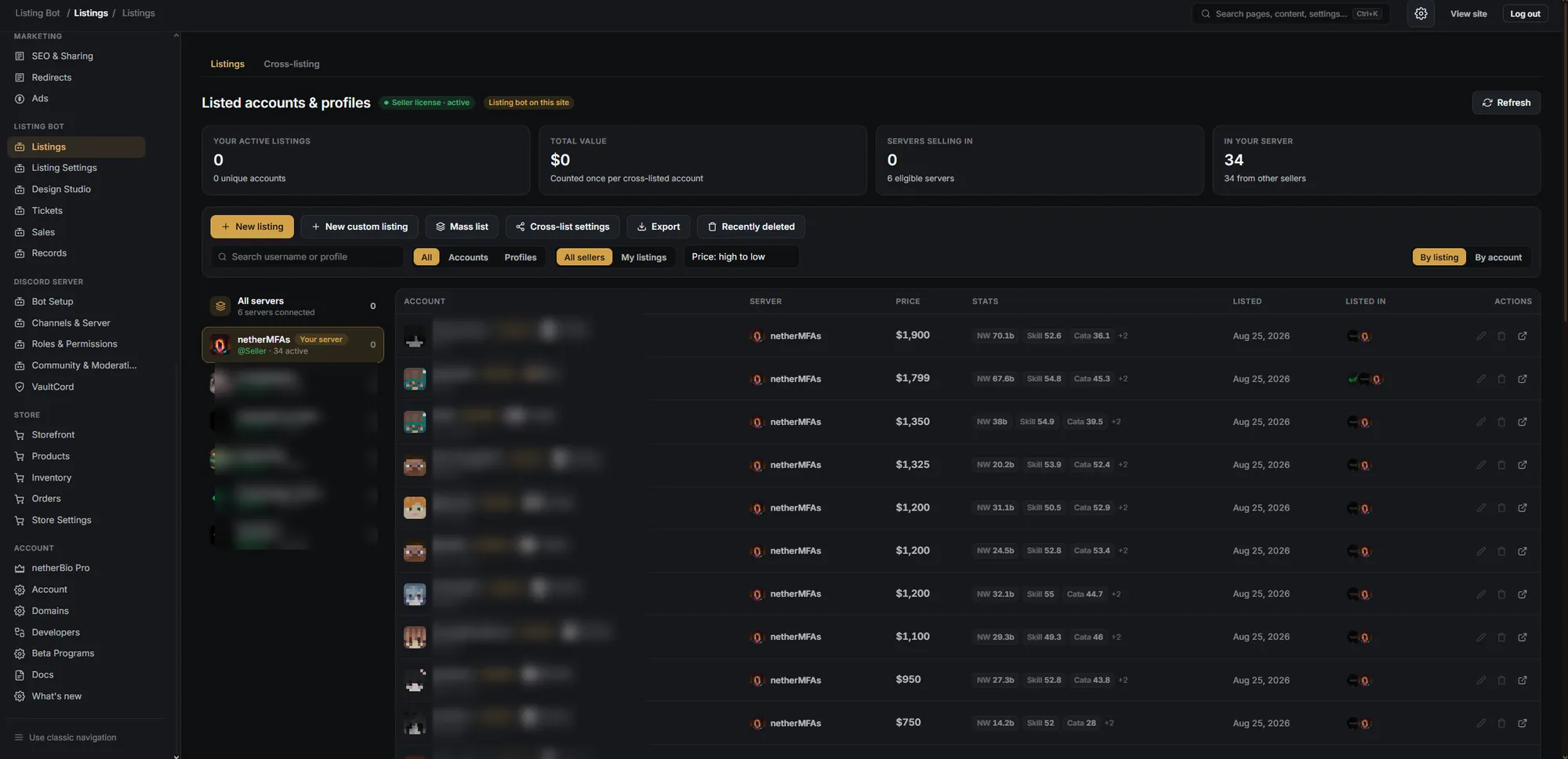
Task: Open the settings gear icon in header
Action: (x=1421, y=13)
